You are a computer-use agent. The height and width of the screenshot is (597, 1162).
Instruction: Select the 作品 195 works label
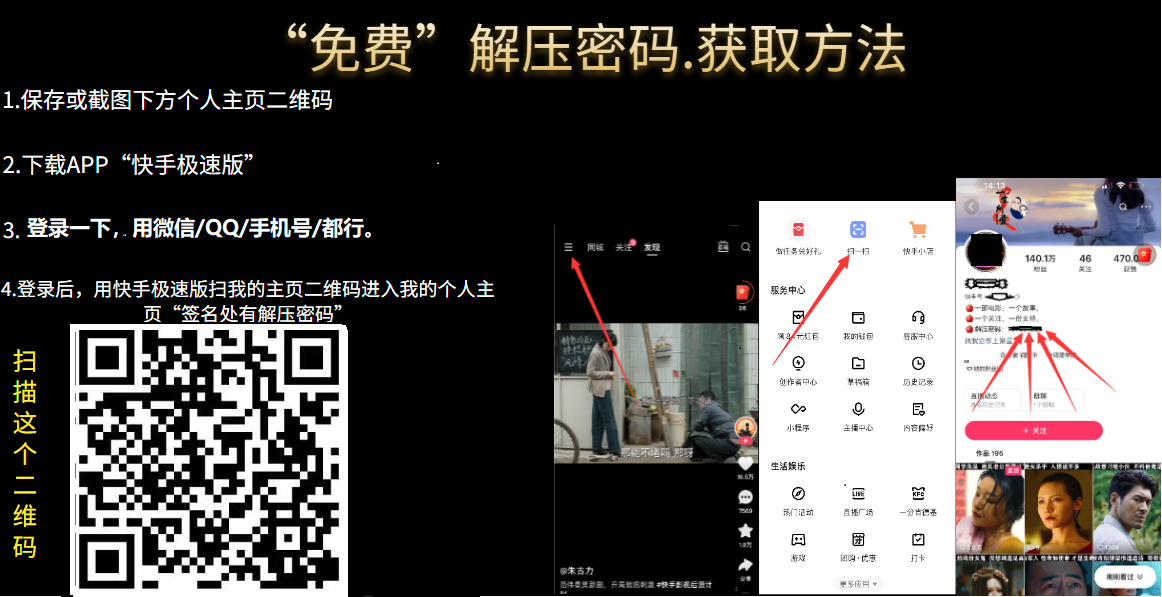pyautogui.click(x=989, y=453)
